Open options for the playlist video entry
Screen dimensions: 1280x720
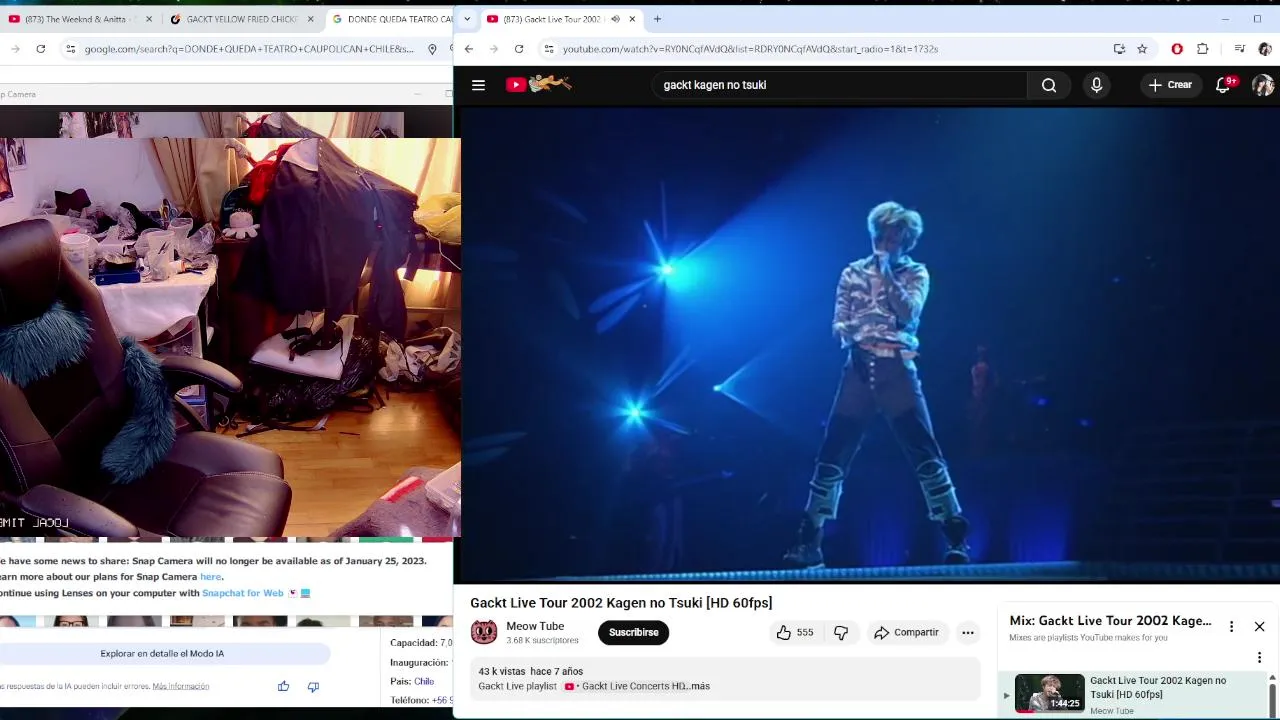point(1259,657)
